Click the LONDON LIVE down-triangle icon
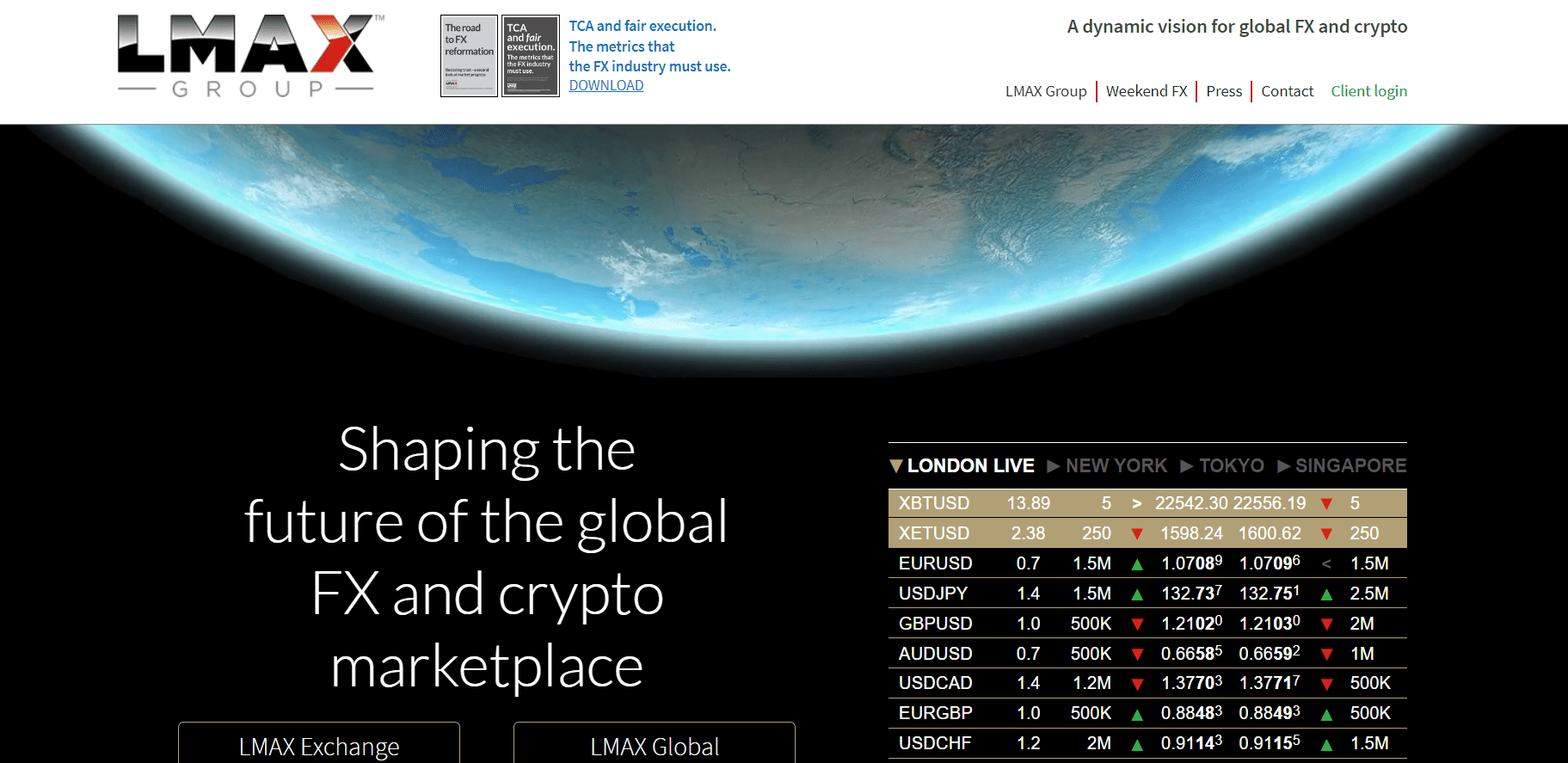 [x=896, y=466]
